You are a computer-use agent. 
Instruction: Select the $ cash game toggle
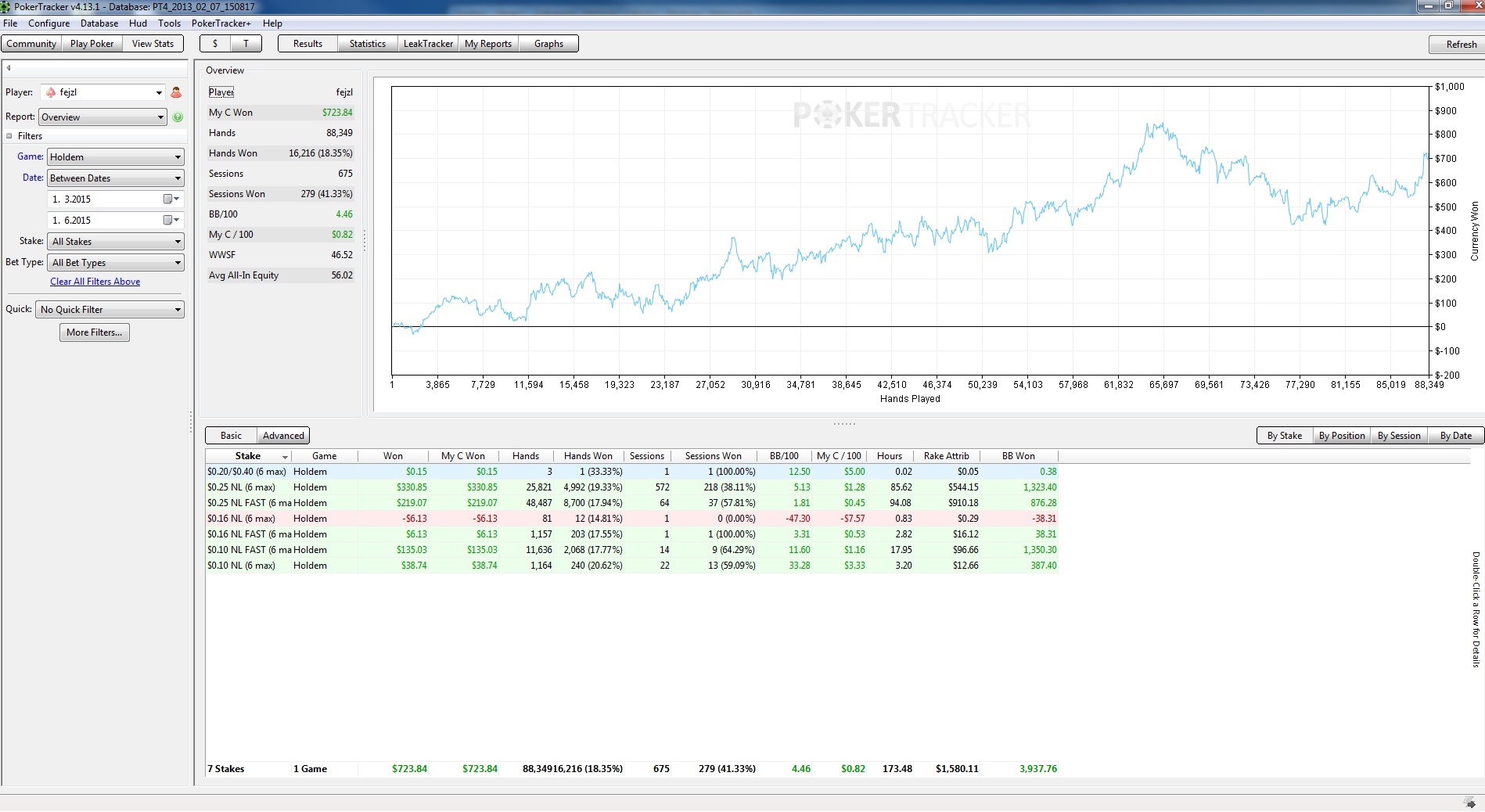click(x=215, y=44)
